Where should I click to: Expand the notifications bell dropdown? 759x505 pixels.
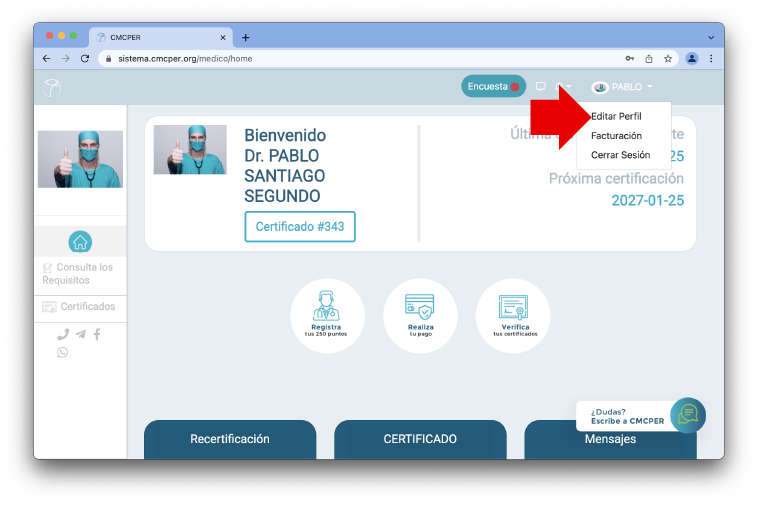[x=563, y=87]
